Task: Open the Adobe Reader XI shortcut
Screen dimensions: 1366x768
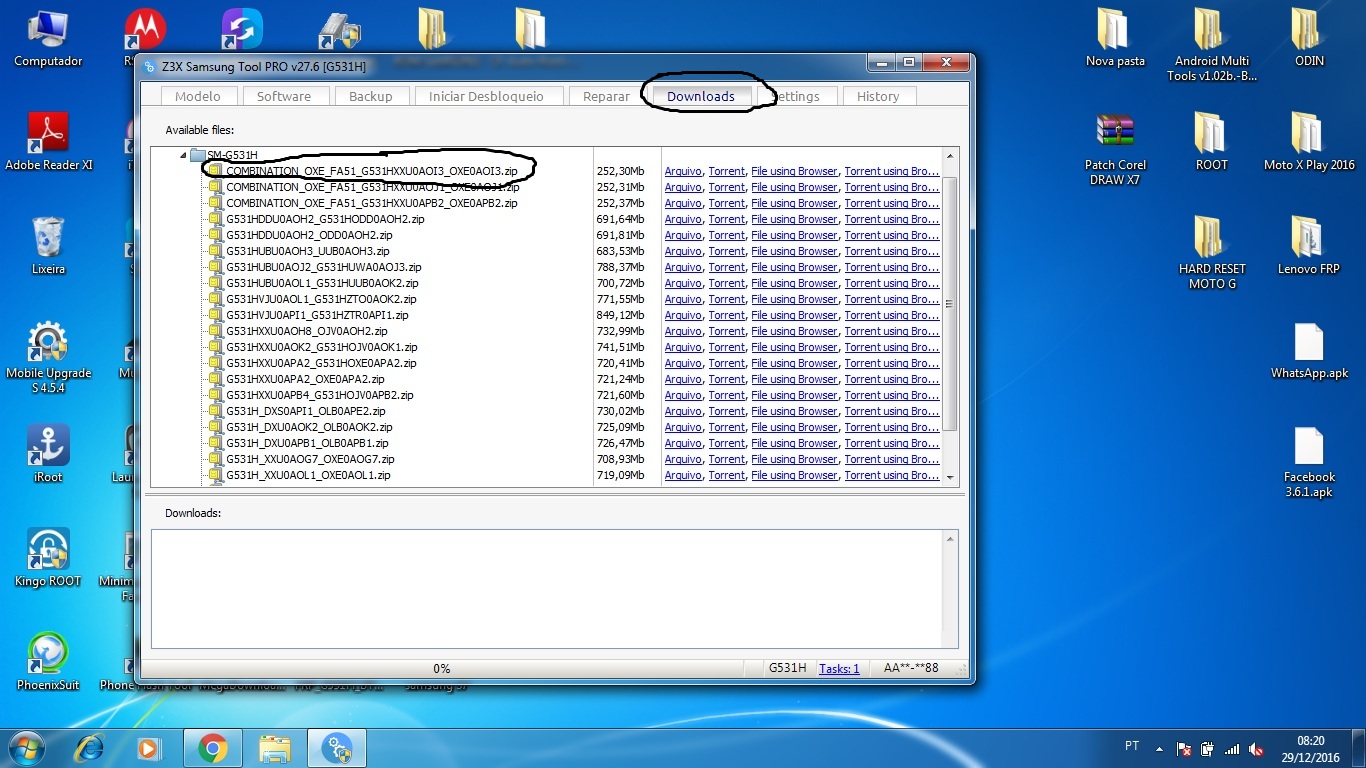Action: (48, 142)
